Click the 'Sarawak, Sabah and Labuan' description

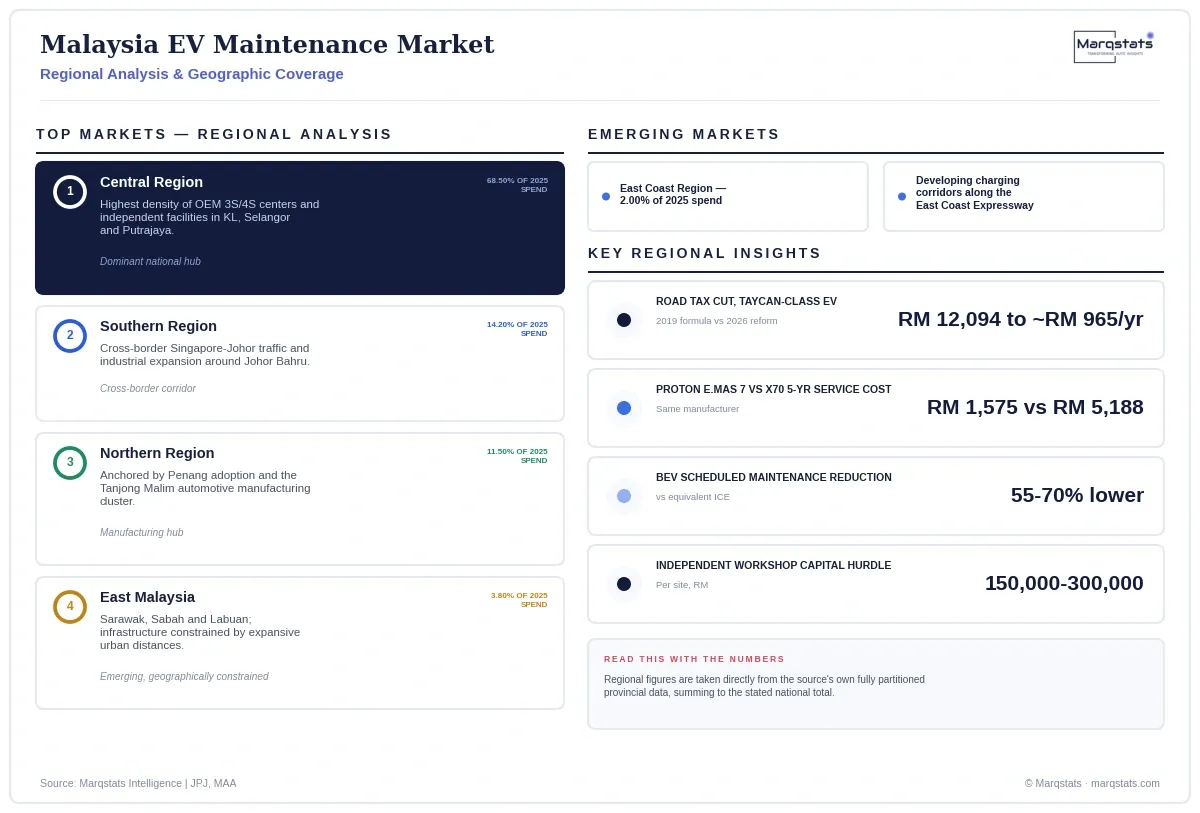tap(200, 632)
